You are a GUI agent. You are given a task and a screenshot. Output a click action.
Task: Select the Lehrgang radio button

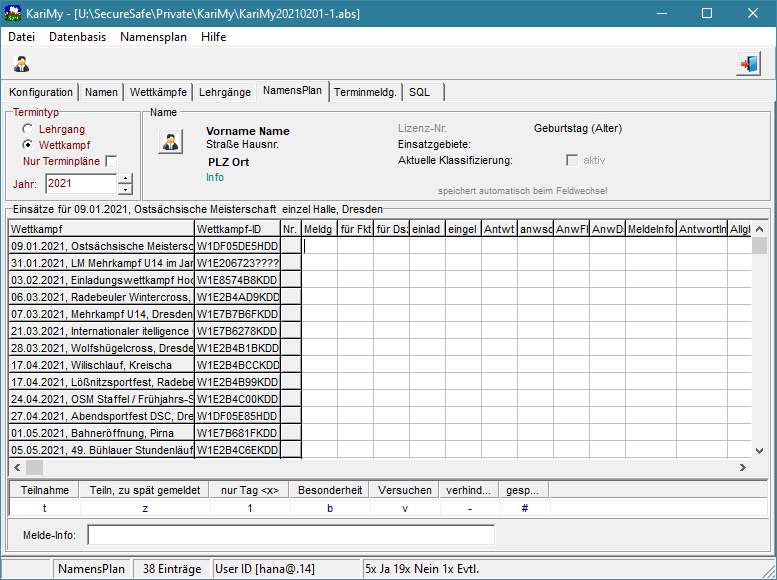[x=28, y=129]
